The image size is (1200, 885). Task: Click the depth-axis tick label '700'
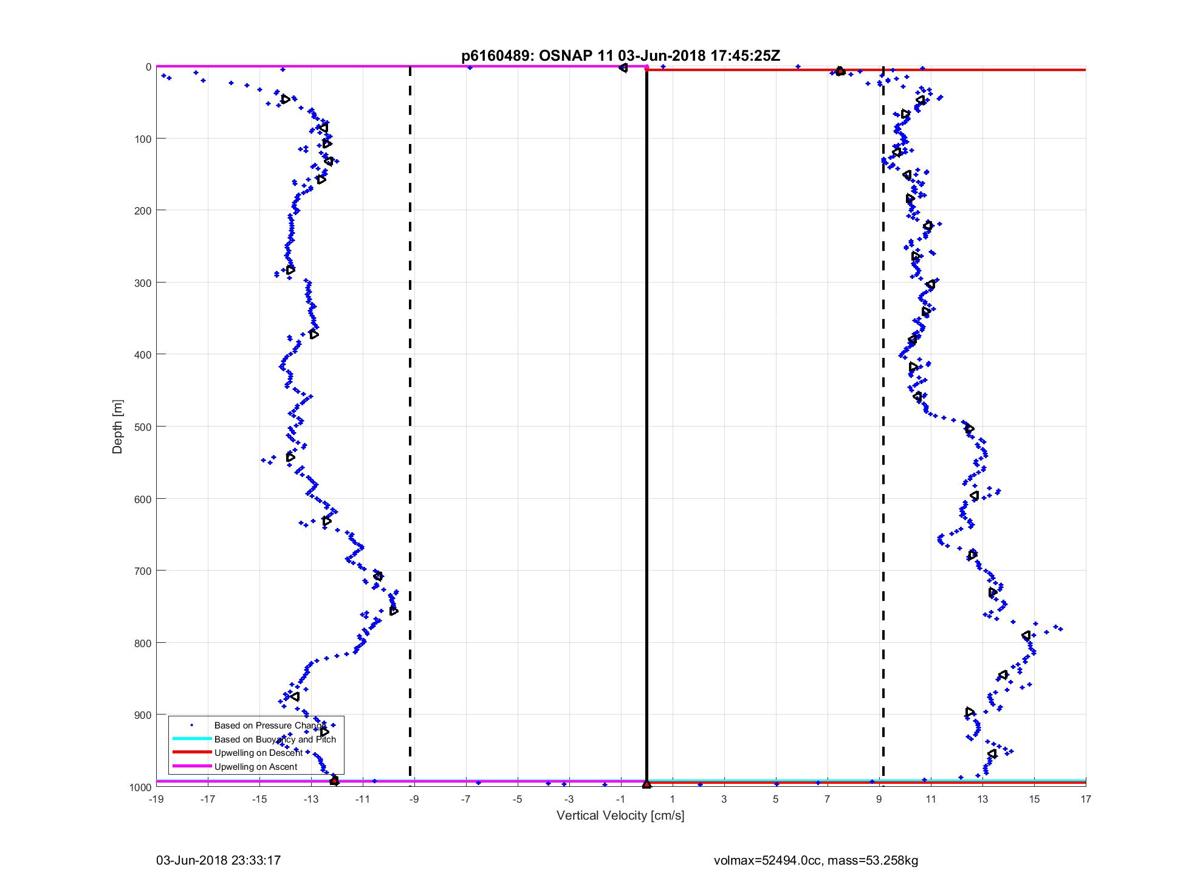[x=142, y=571]
